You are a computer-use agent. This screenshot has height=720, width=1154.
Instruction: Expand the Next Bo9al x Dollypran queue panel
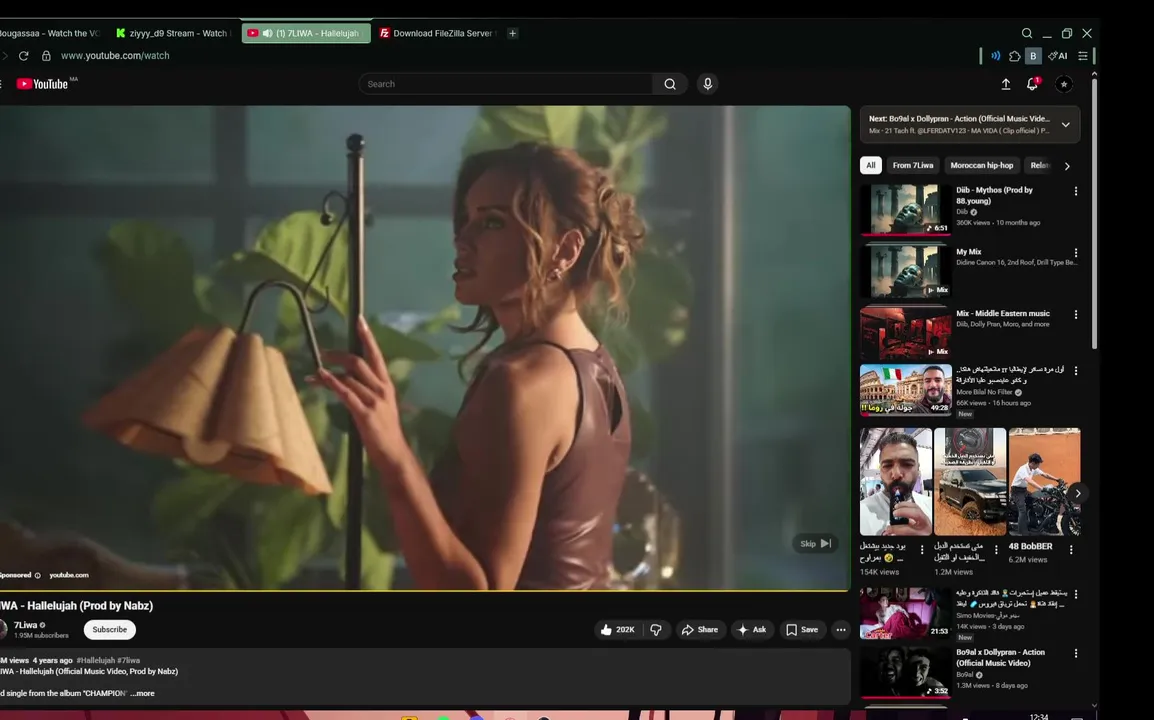(1065, 124)
